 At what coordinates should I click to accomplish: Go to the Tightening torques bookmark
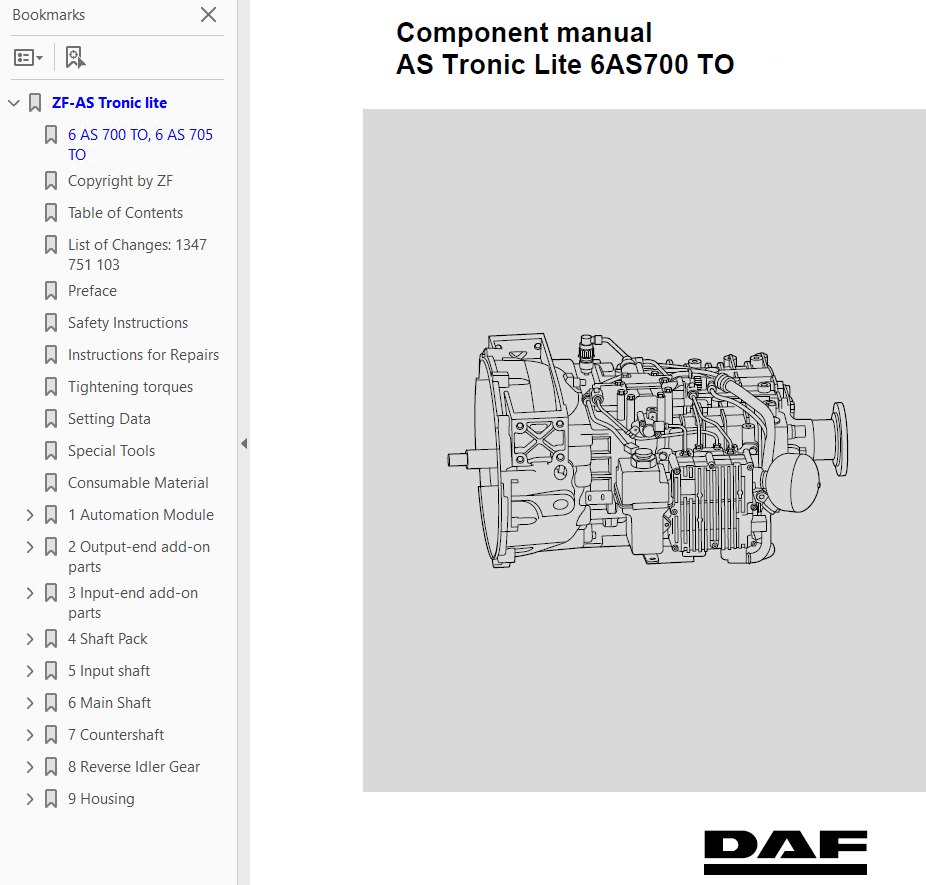[130, 387]
